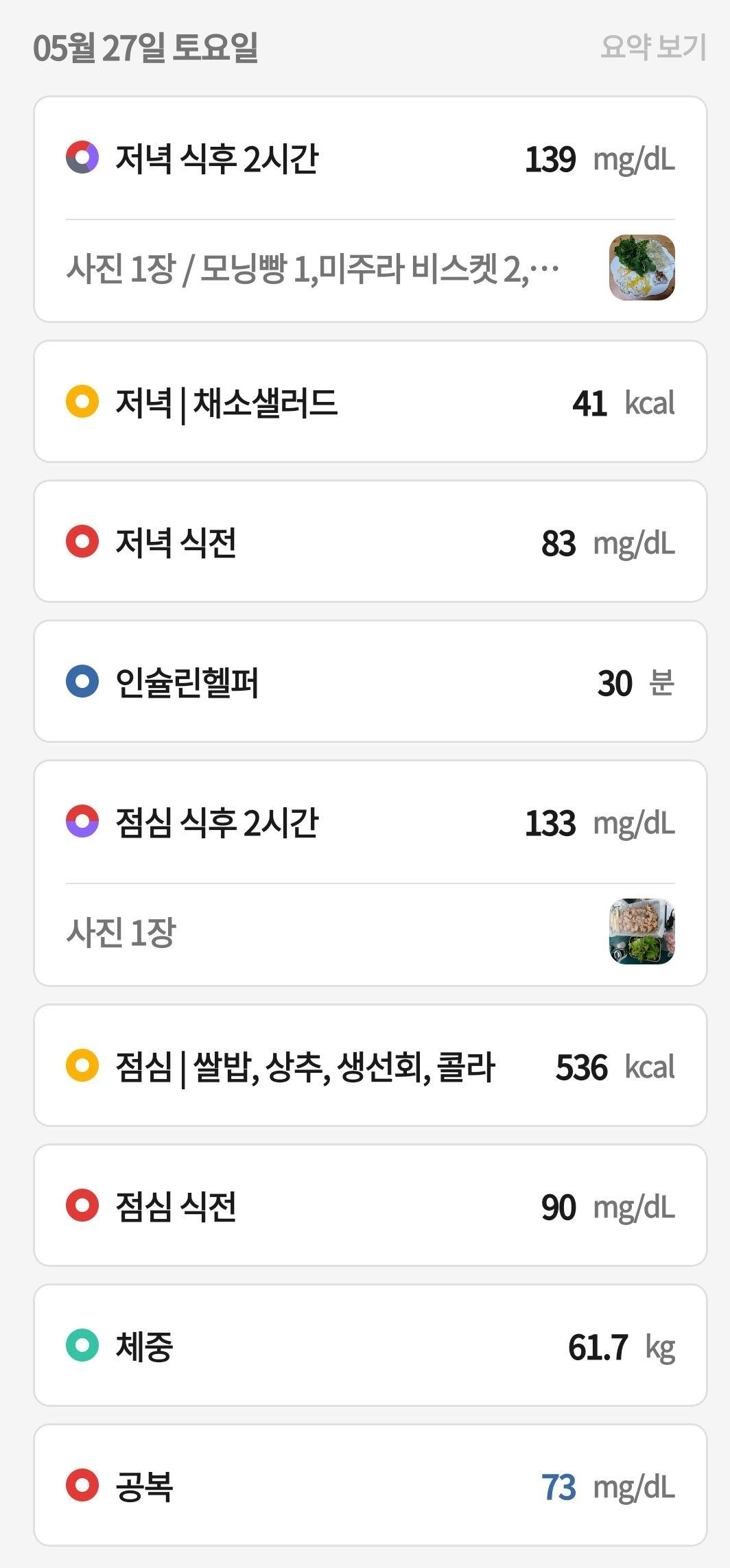This screenshot has width=730, height=1568.
Task: Open the lunch sashimi photo thumbnail
Action: [x=642, y=931]
